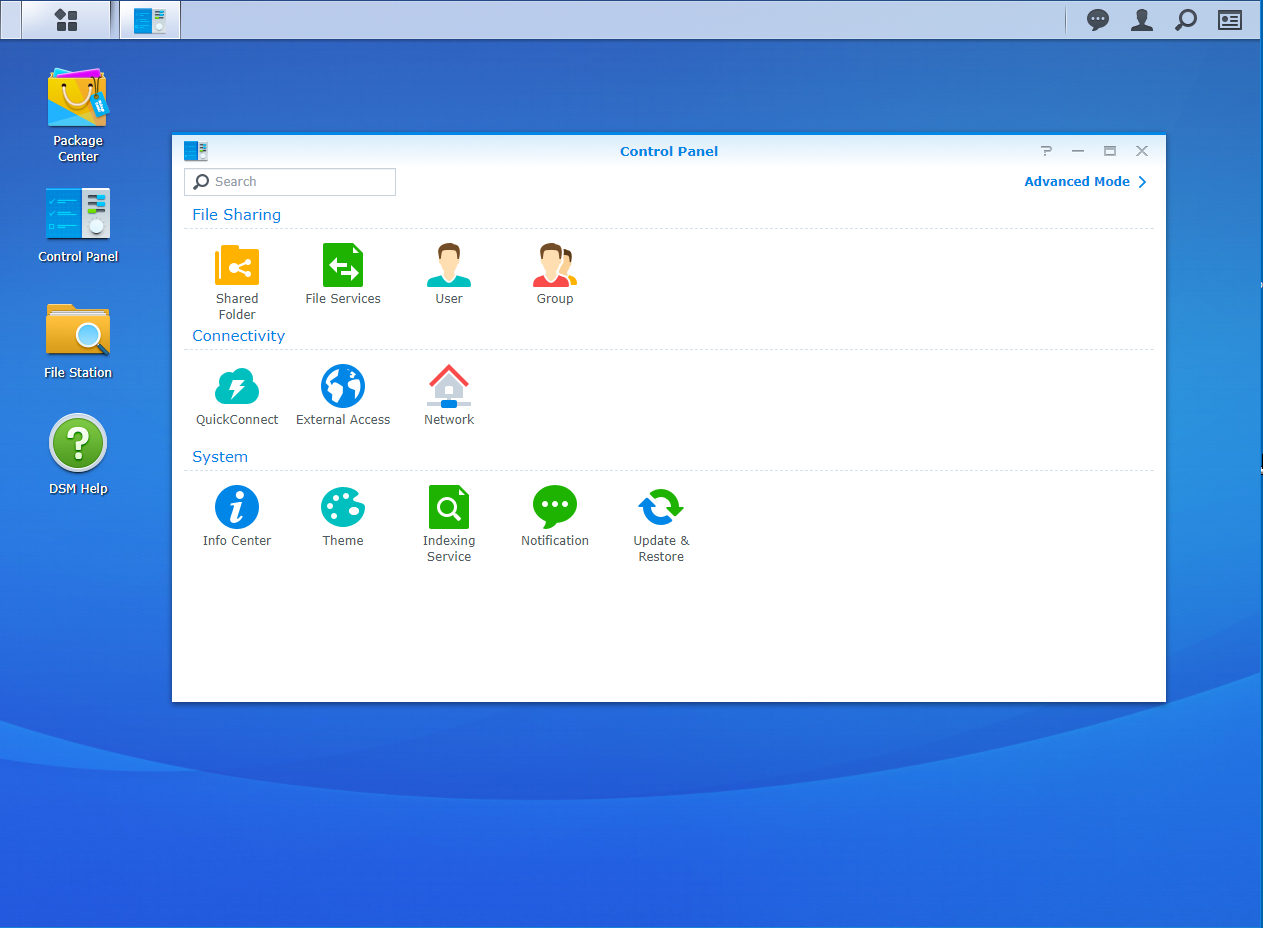Select the Control Panel taskbar tab
The image size is (1263, 928).
click(x=150, y=20)
